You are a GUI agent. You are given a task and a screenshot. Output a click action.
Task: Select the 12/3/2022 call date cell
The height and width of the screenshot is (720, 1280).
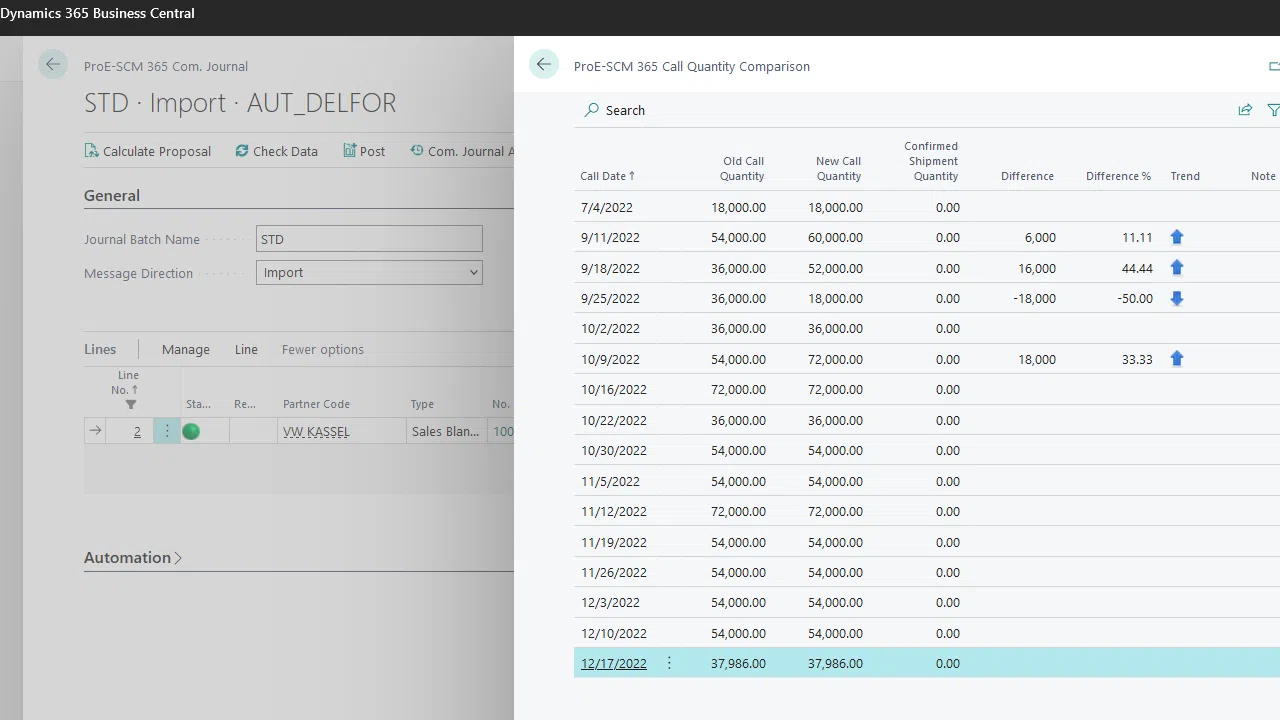[610, 602]
